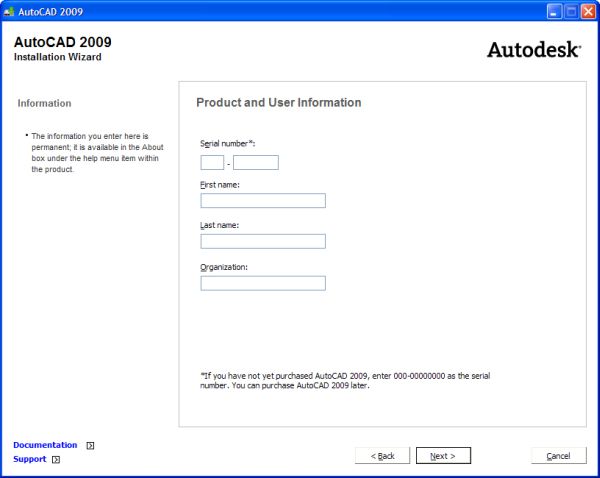Click the AutoCAD 2009 title bar icon
The width and height of the screenshot is (600, 478).
(x=9, y=12)
